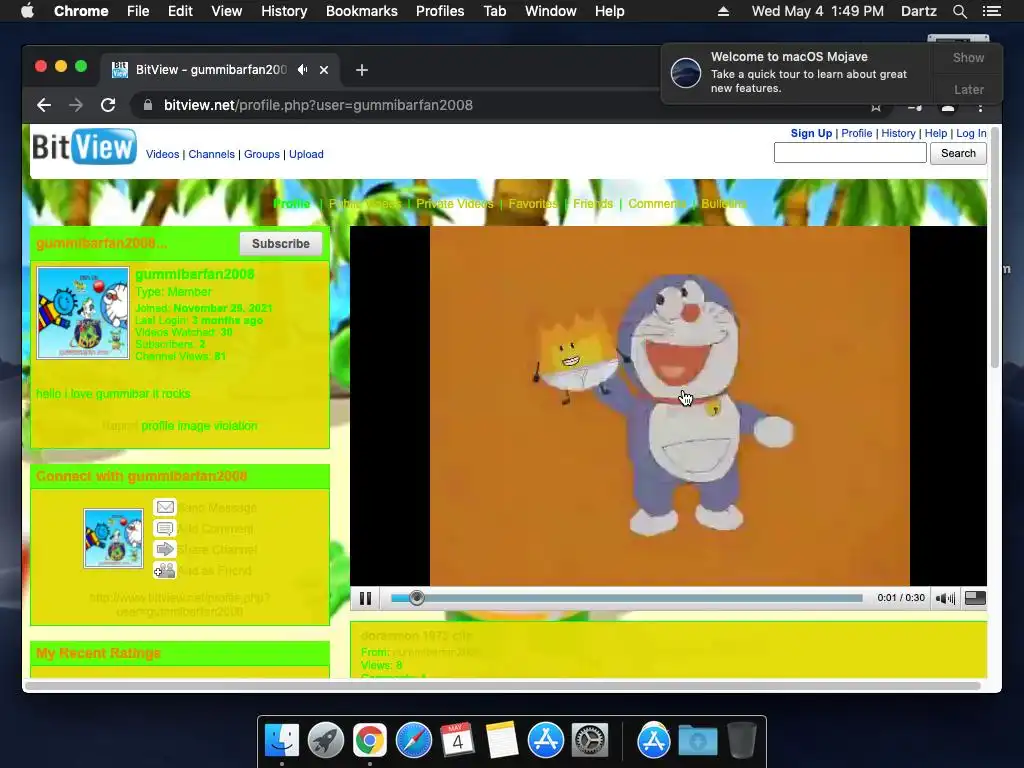Click the horizontal scrollbar at page bottom
1024x768 pixels.
click(x=503, y=686)
